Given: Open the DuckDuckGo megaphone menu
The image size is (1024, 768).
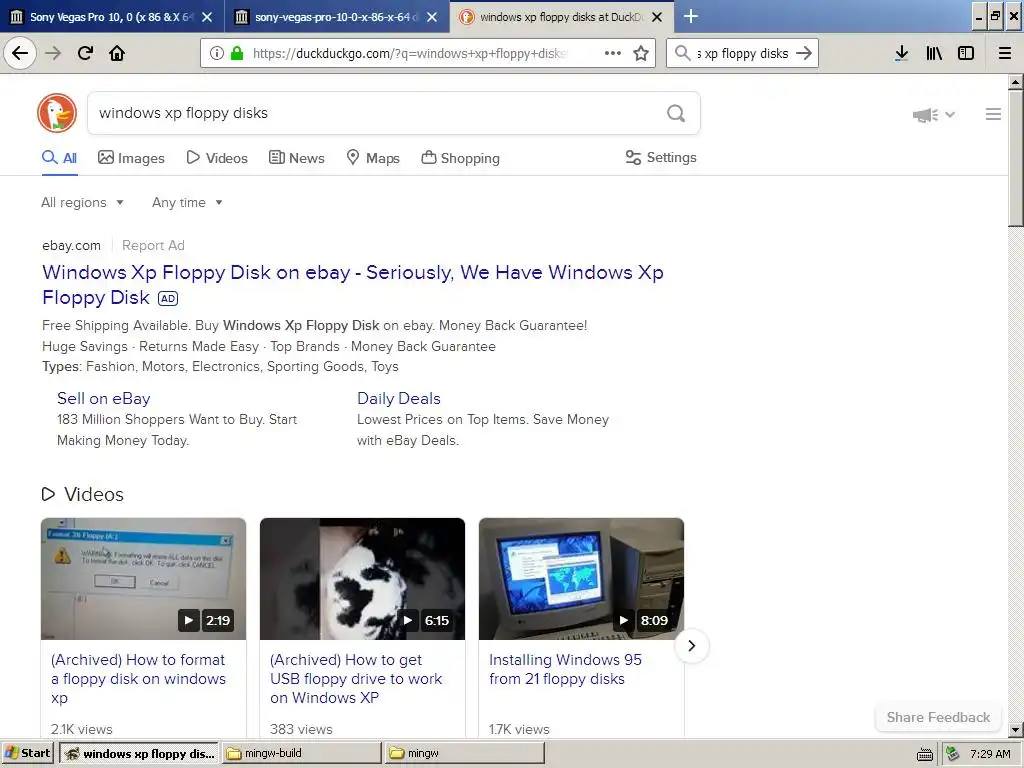Looking at the screenshot, I should [933, 115].
